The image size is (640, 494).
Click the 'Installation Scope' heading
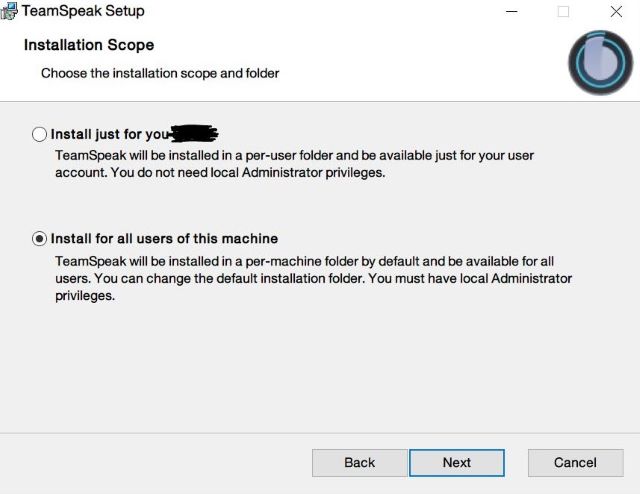coord(89,45)
